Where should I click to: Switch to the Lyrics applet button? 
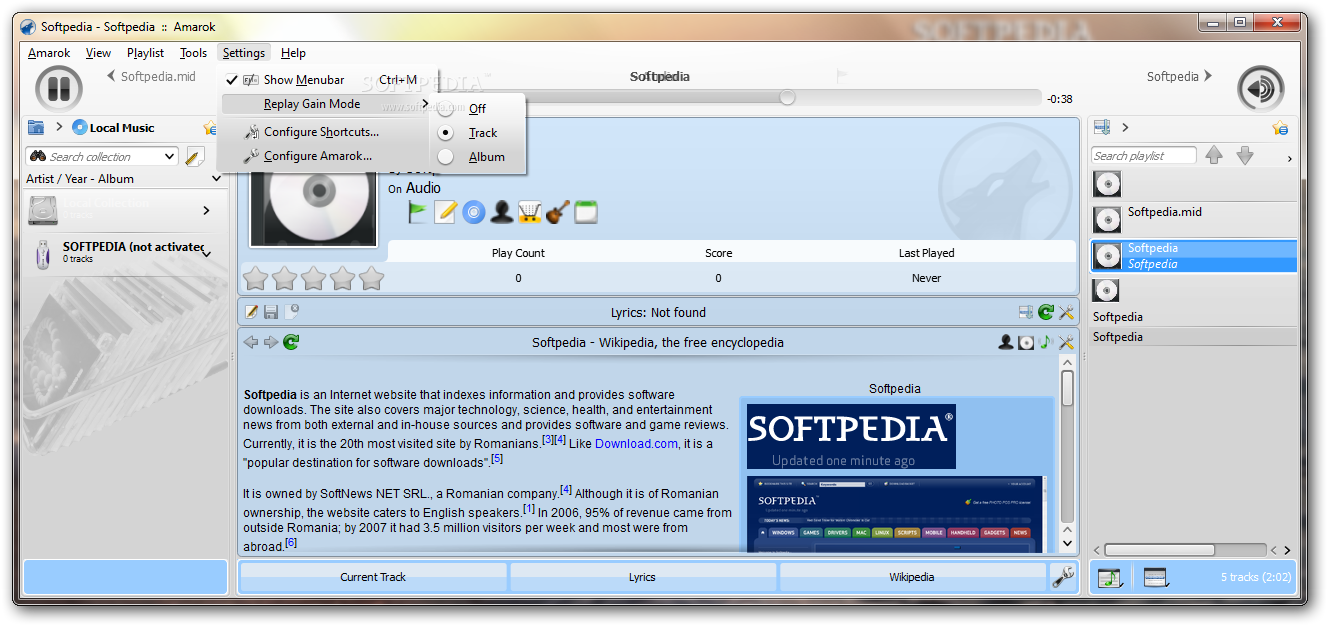click(642, 577)
